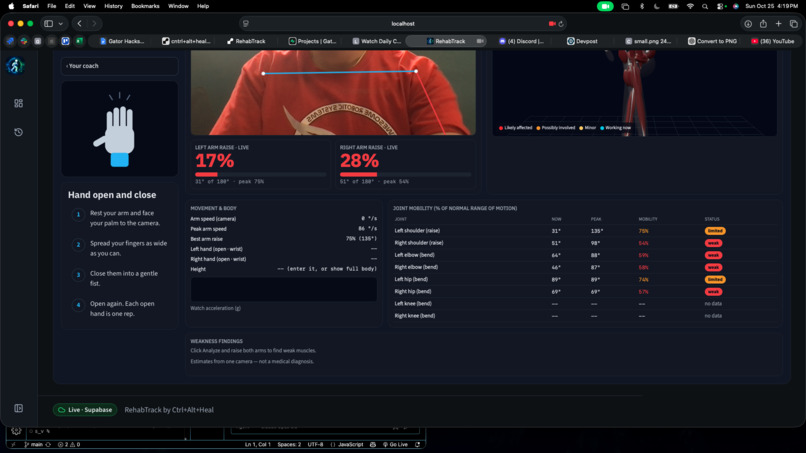Open Spotlight search in menu bar

pos(705,6)
